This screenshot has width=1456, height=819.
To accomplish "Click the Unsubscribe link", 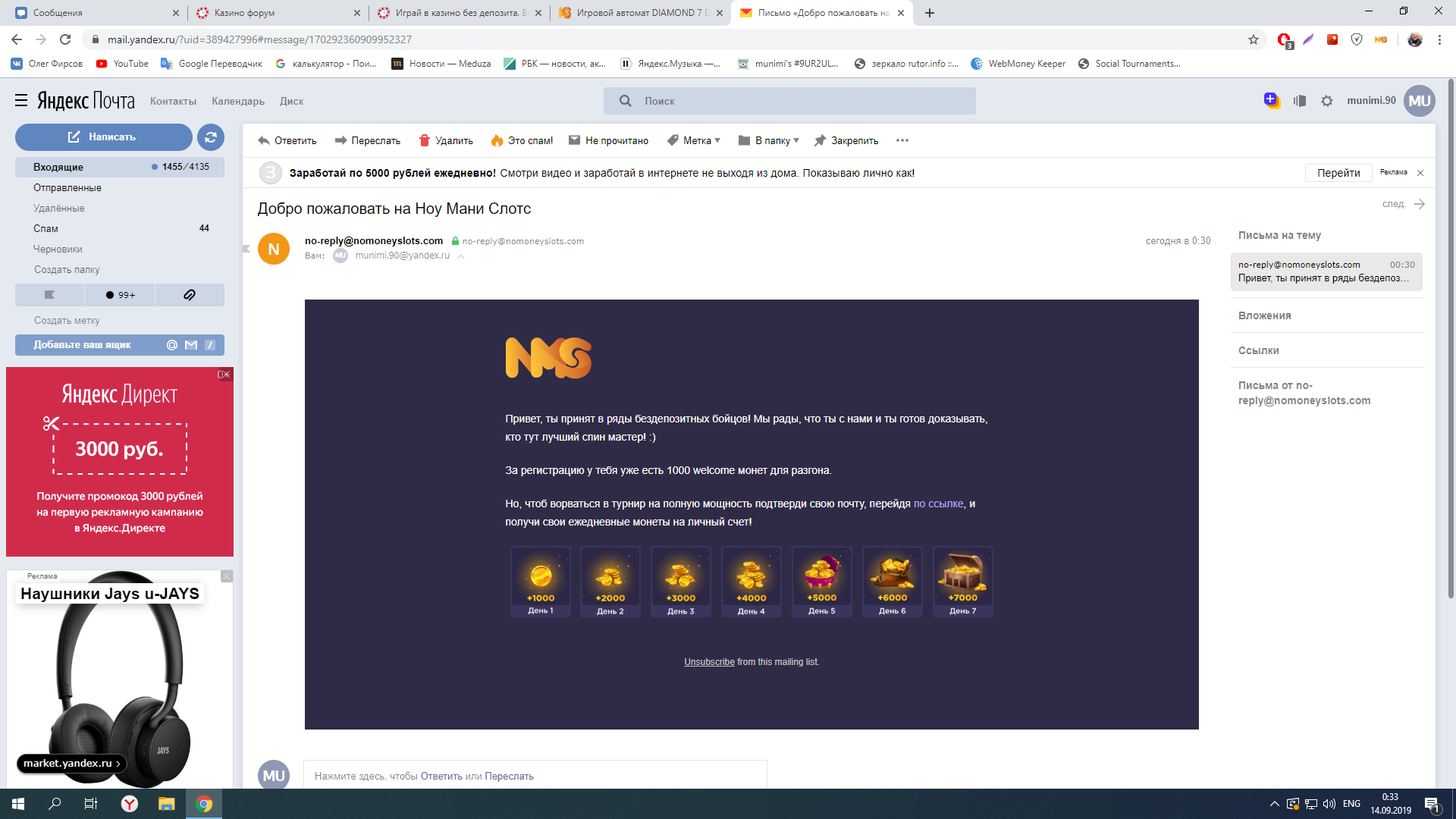I will click(x=709, y=662).
